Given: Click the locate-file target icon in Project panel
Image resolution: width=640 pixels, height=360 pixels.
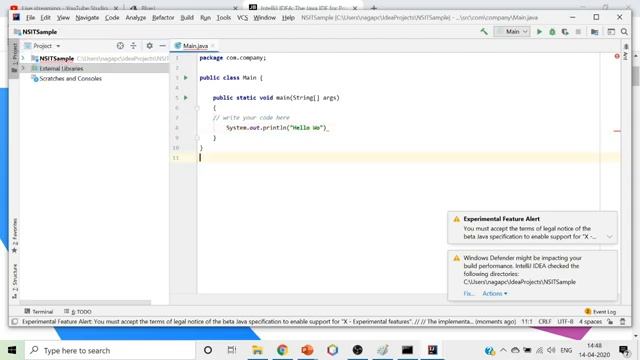Looking at the screenshot, I should [120, 46].
